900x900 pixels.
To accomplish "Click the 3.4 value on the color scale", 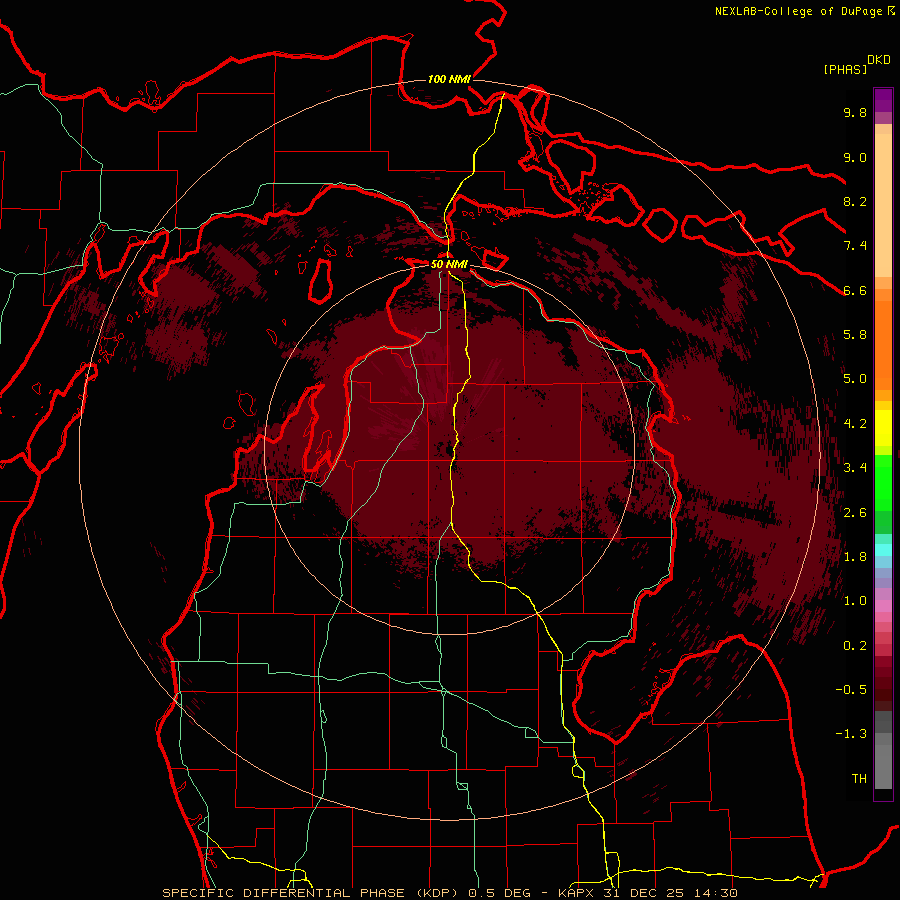I will click(855, 468).
